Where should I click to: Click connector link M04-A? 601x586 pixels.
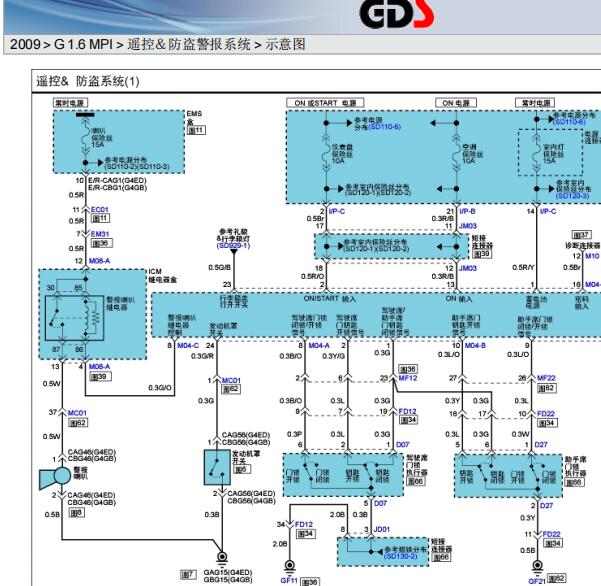pyautogui.click(x=319, y=346)
